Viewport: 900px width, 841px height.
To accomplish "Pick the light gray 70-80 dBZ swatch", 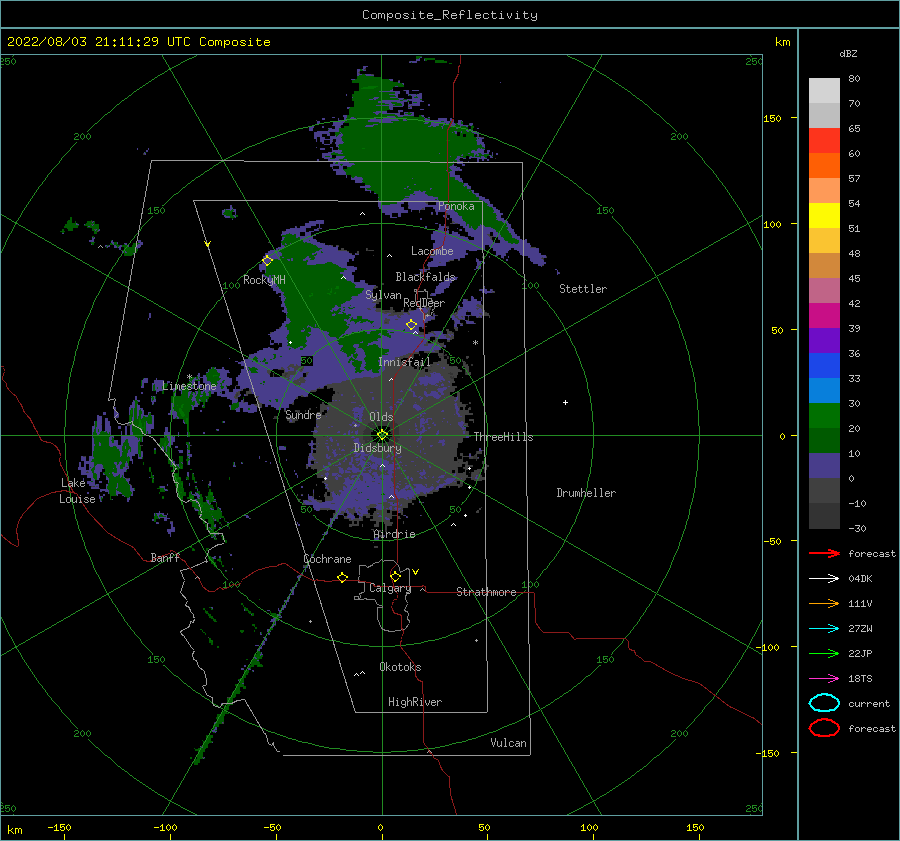I will 824,91.
